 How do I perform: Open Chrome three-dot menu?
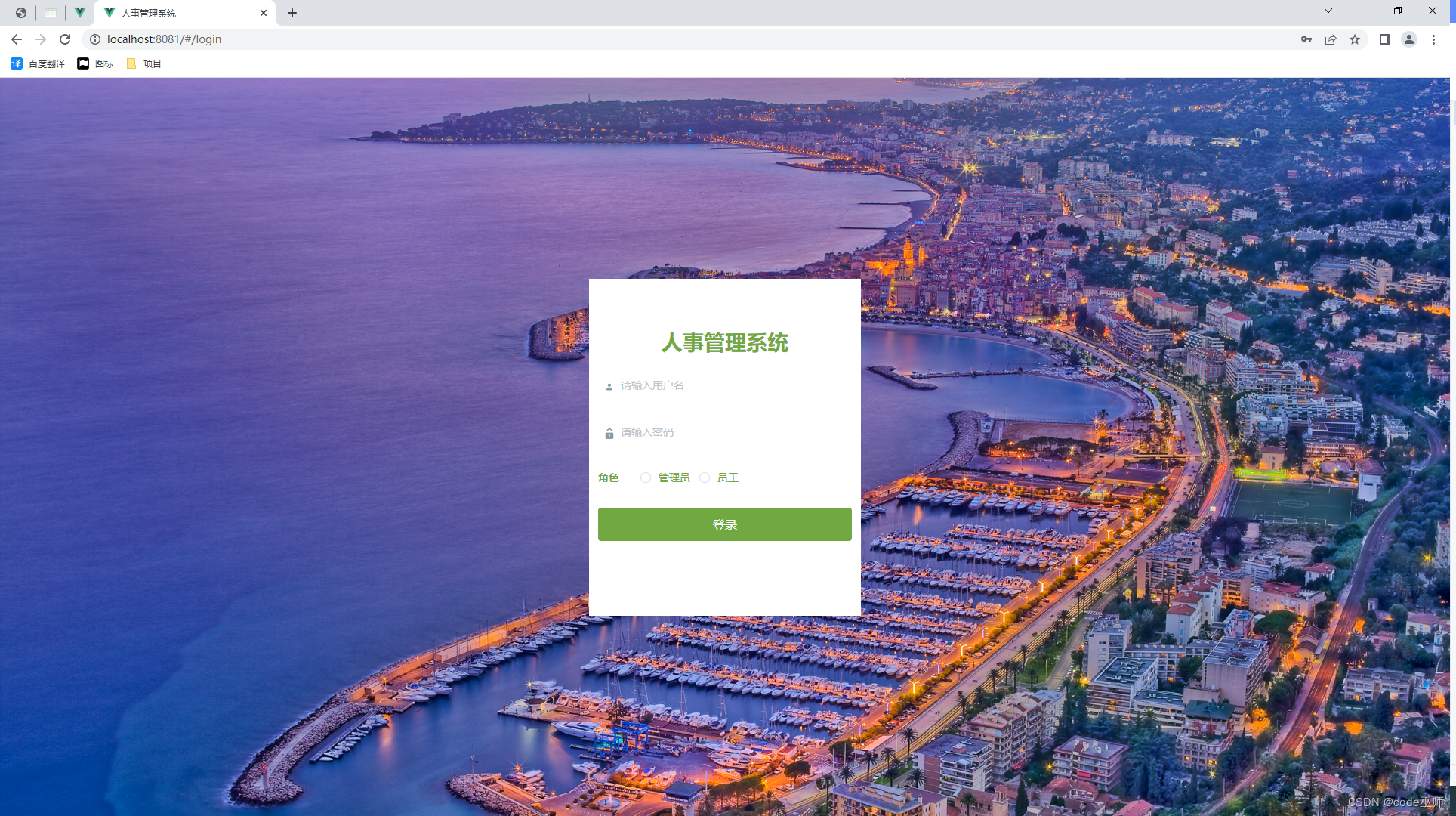click(x=1433, y=39)
